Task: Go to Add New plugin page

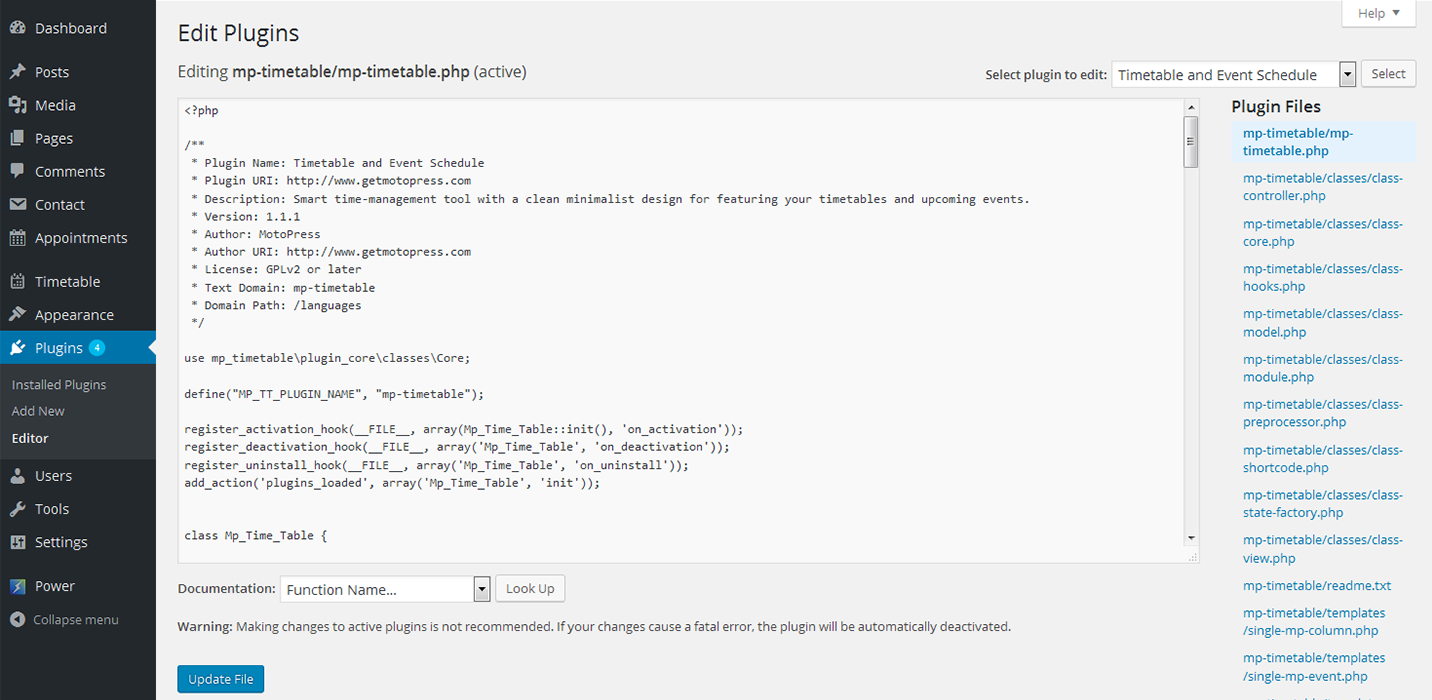Action: tap(38, 411)
